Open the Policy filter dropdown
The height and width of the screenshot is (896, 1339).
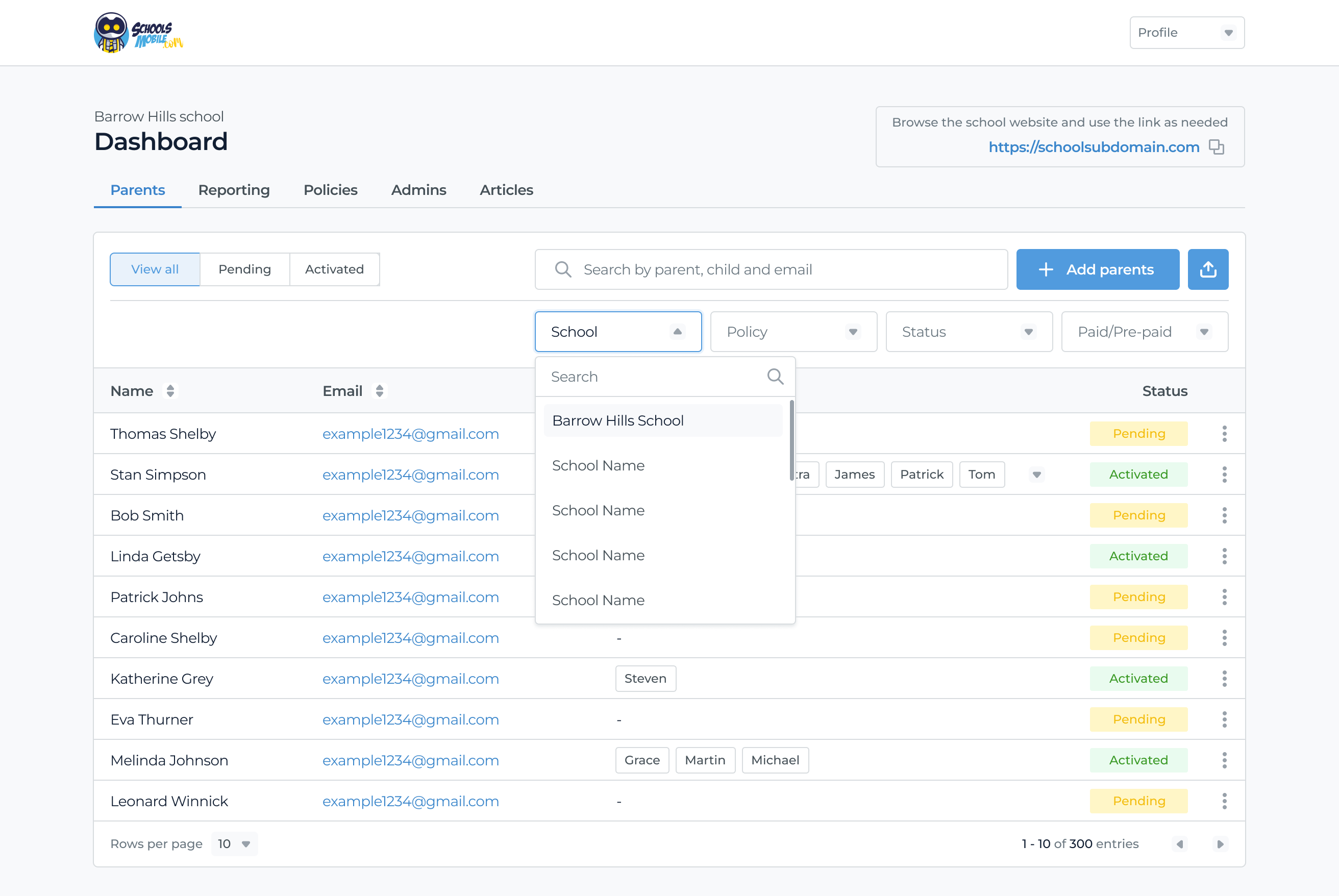pyautogui.click(x=793, y=332)
